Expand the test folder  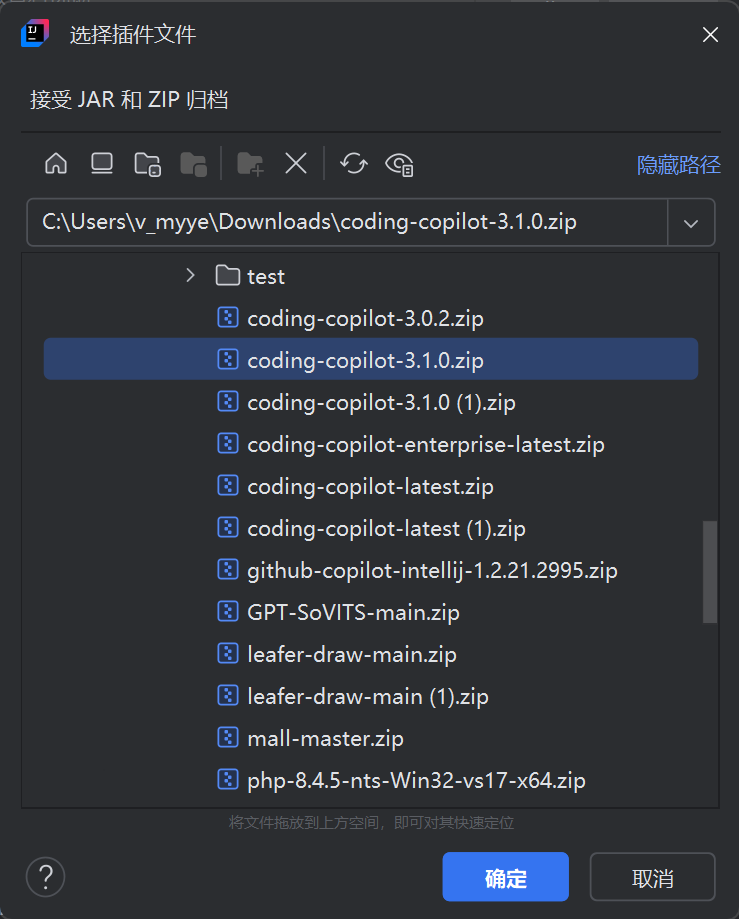(190, 275)
